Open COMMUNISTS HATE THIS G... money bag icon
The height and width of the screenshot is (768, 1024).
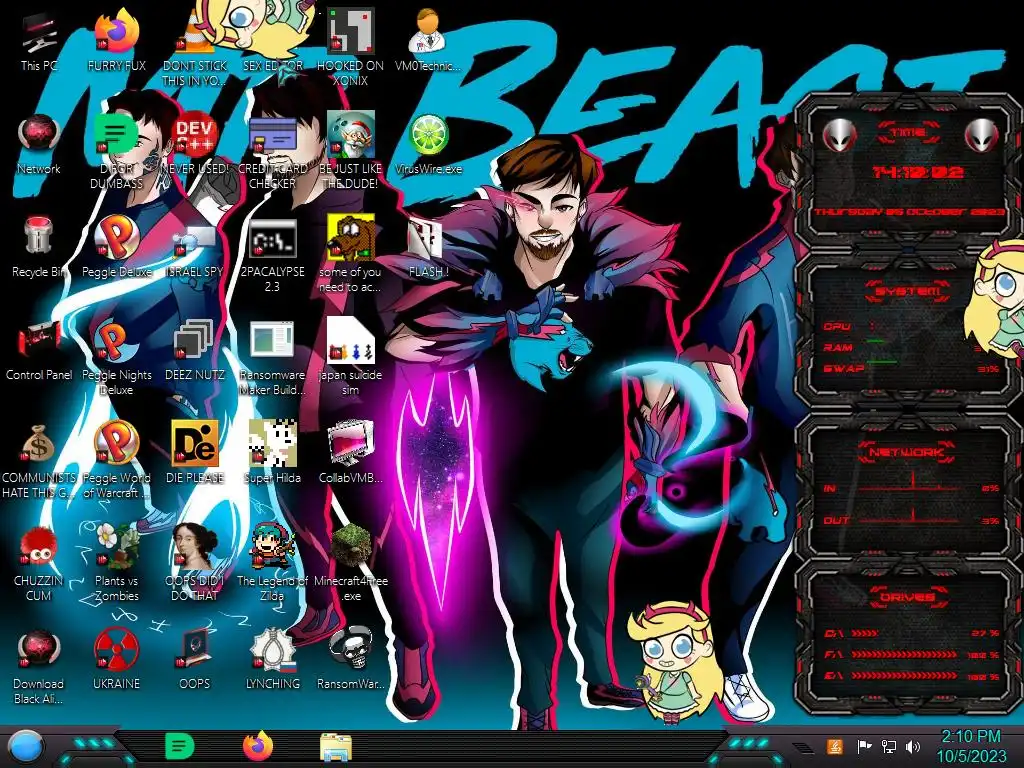pos(39,462)
